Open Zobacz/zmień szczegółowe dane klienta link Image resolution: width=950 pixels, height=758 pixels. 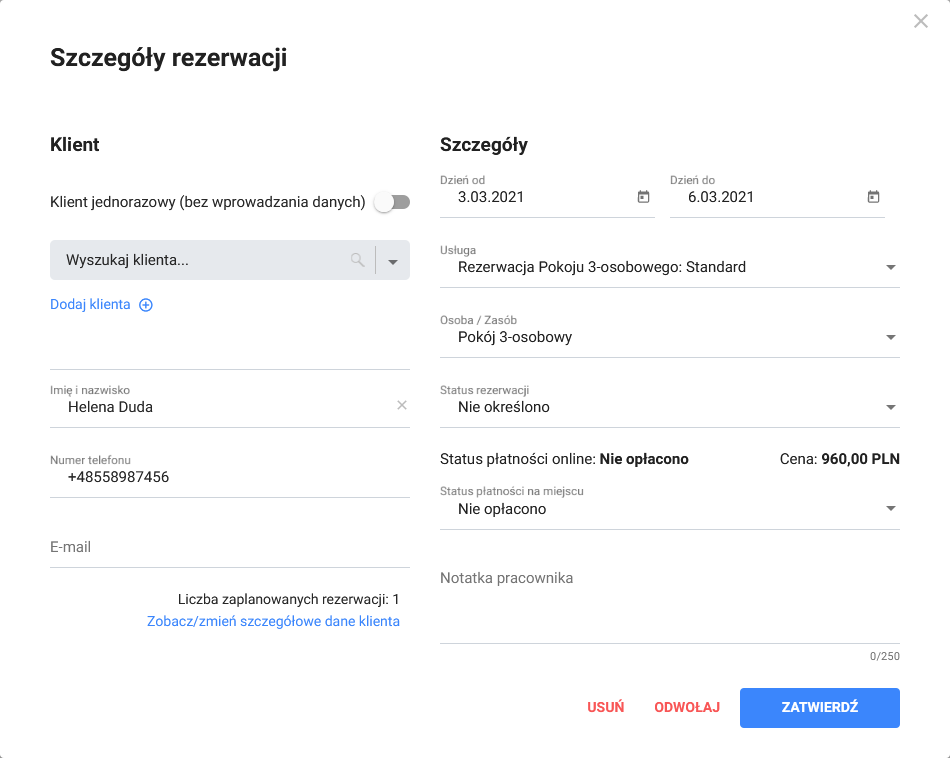coord(273,621)
